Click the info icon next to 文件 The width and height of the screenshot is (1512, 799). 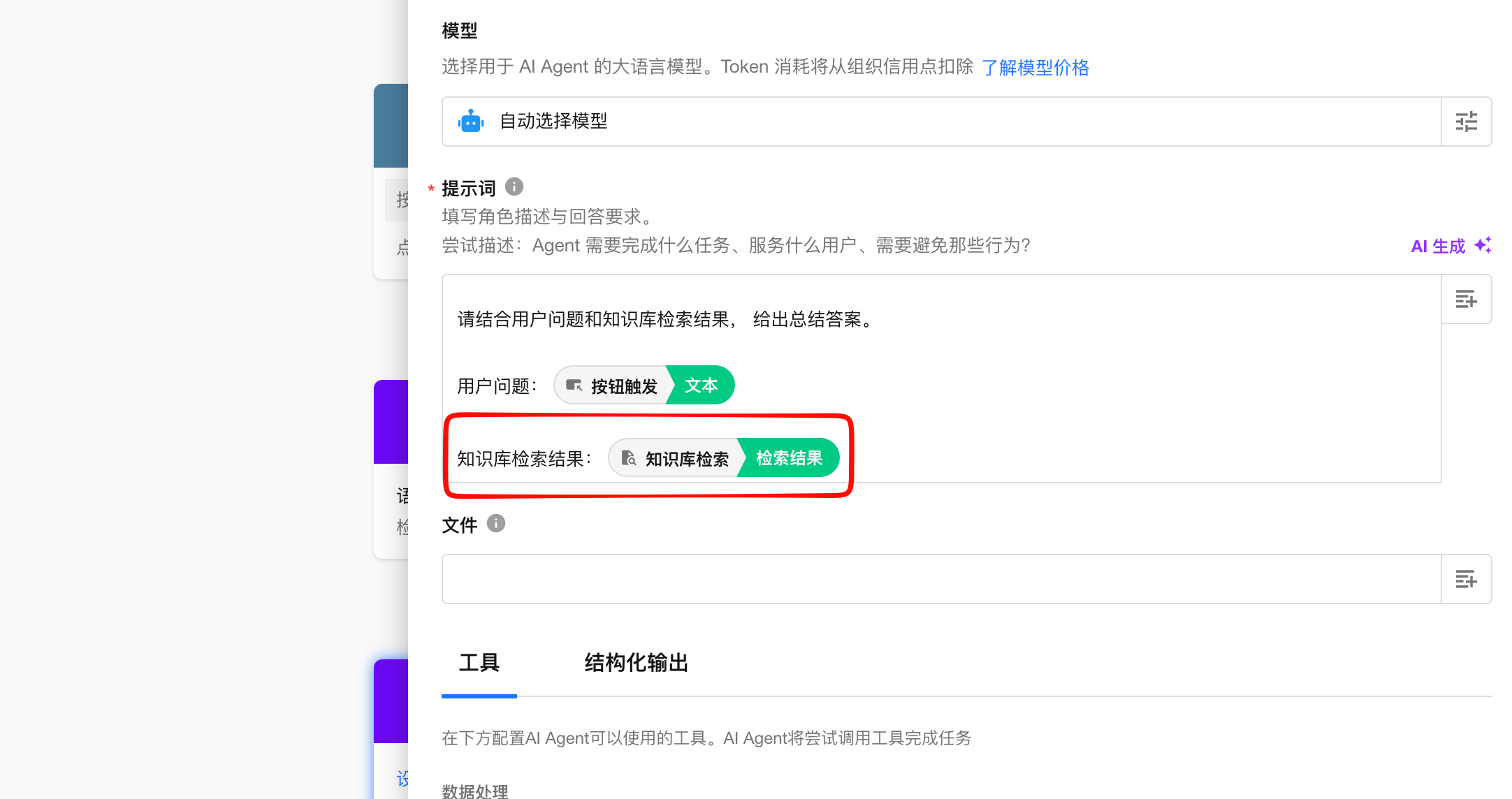tap(496, 523)
